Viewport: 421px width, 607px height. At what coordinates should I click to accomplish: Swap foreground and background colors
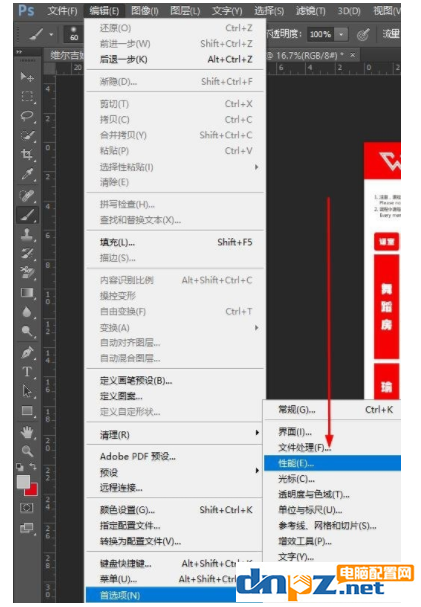[x=34, y=466]
